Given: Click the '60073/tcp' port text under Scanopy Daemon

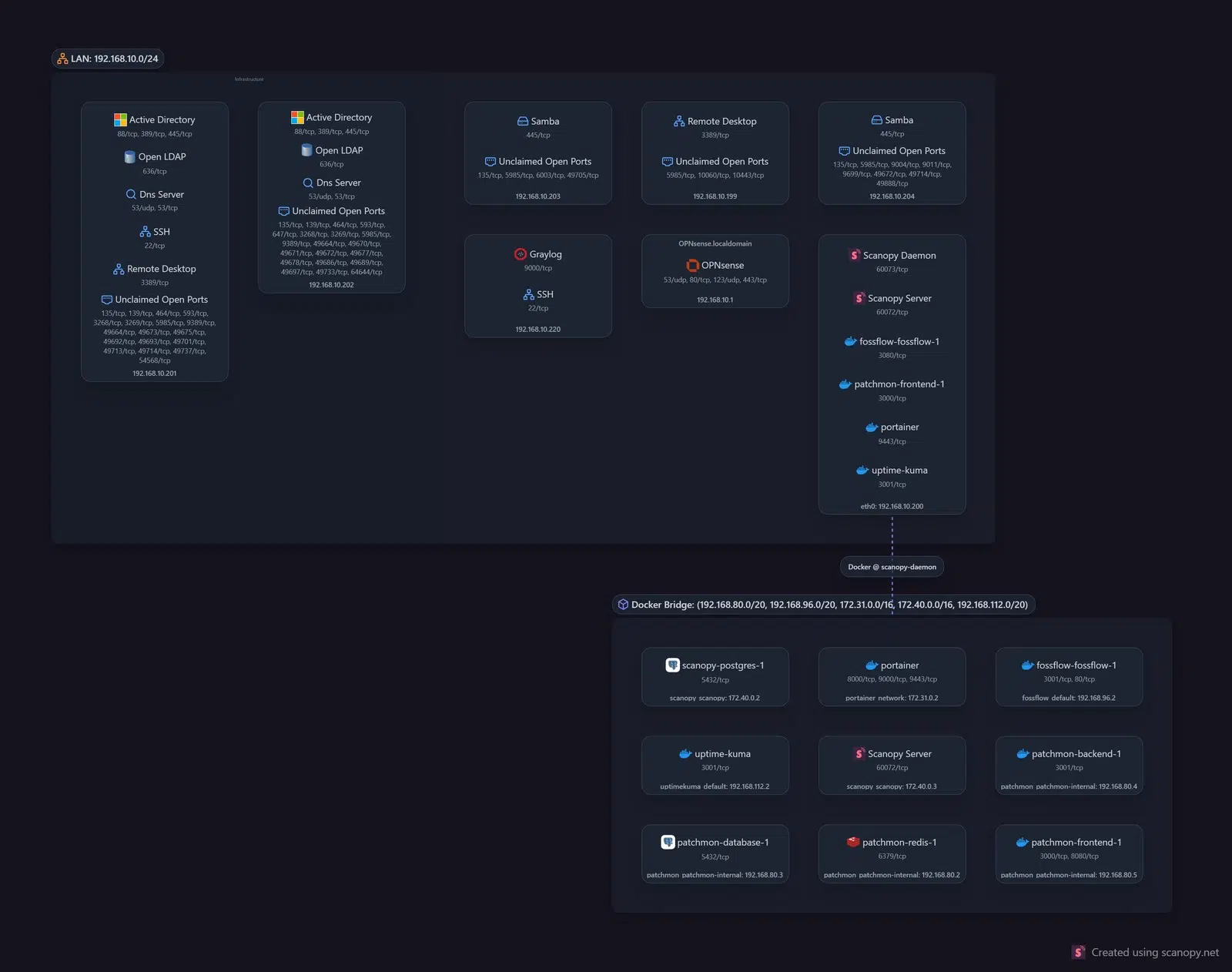Looking at the screenshot, I should [x=892, y=270].
